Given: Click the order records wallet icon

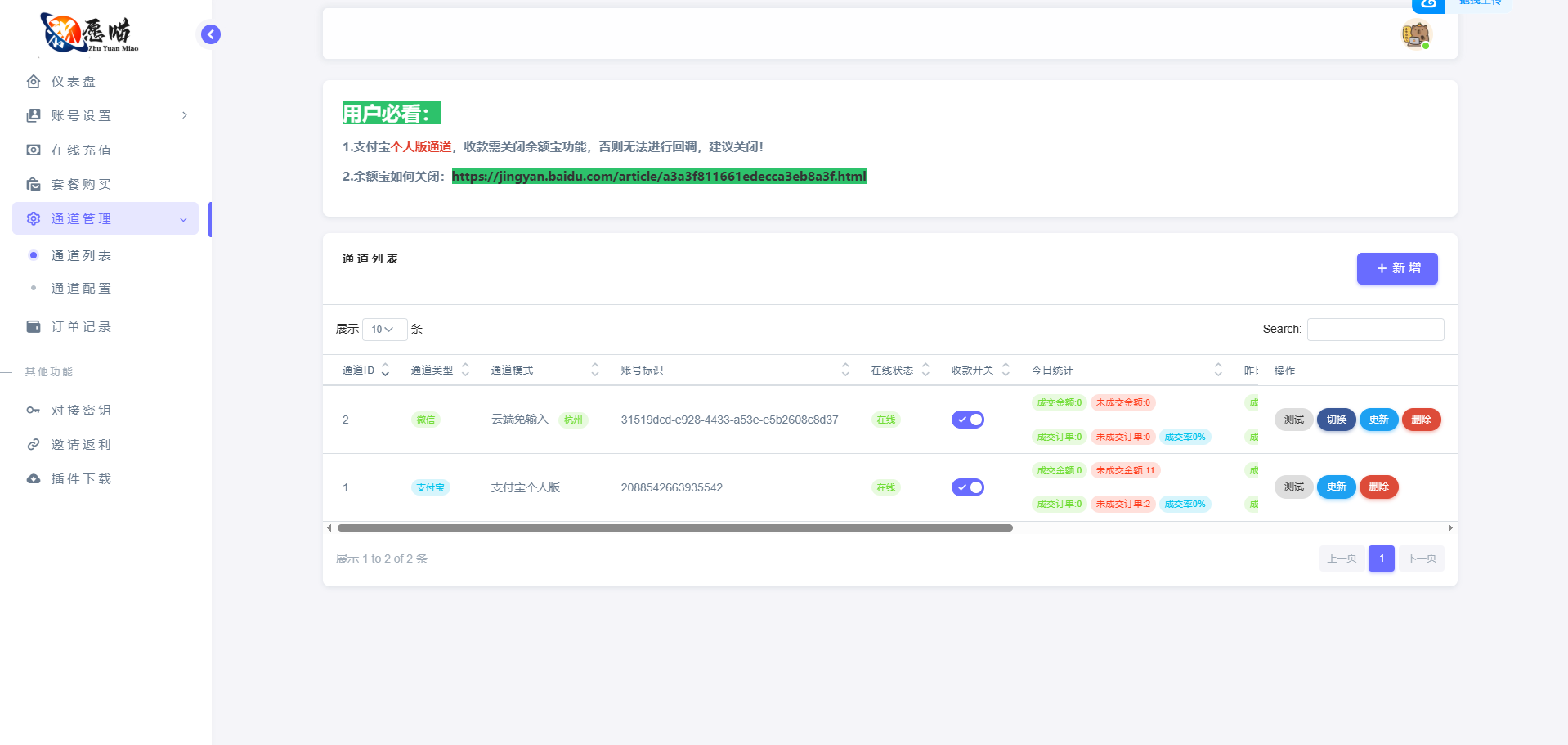Looking at the screenshot, I should coord(34,327).
